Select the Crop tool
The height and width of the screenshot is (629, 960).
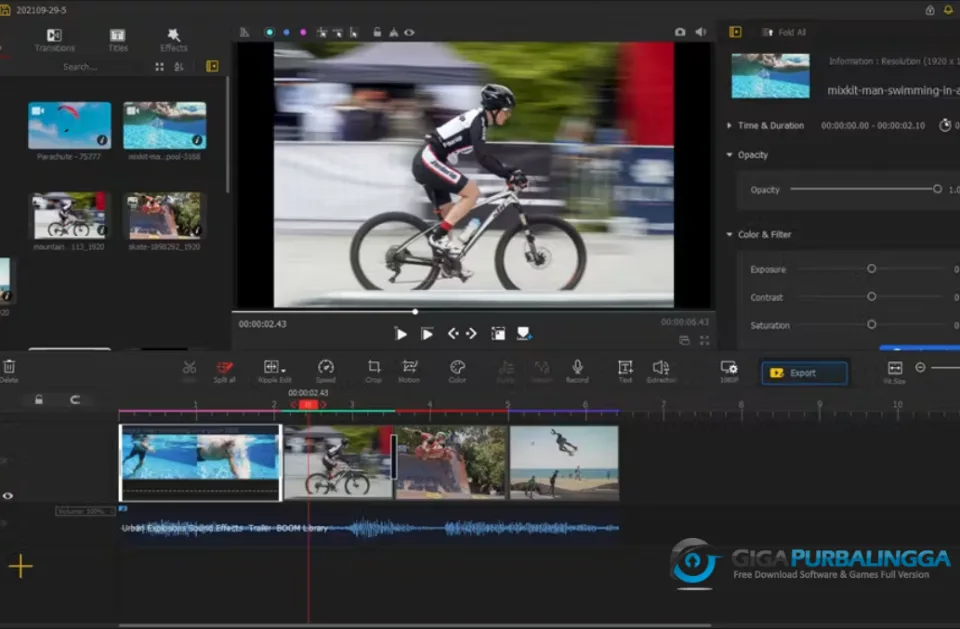[x=373, y=371]
